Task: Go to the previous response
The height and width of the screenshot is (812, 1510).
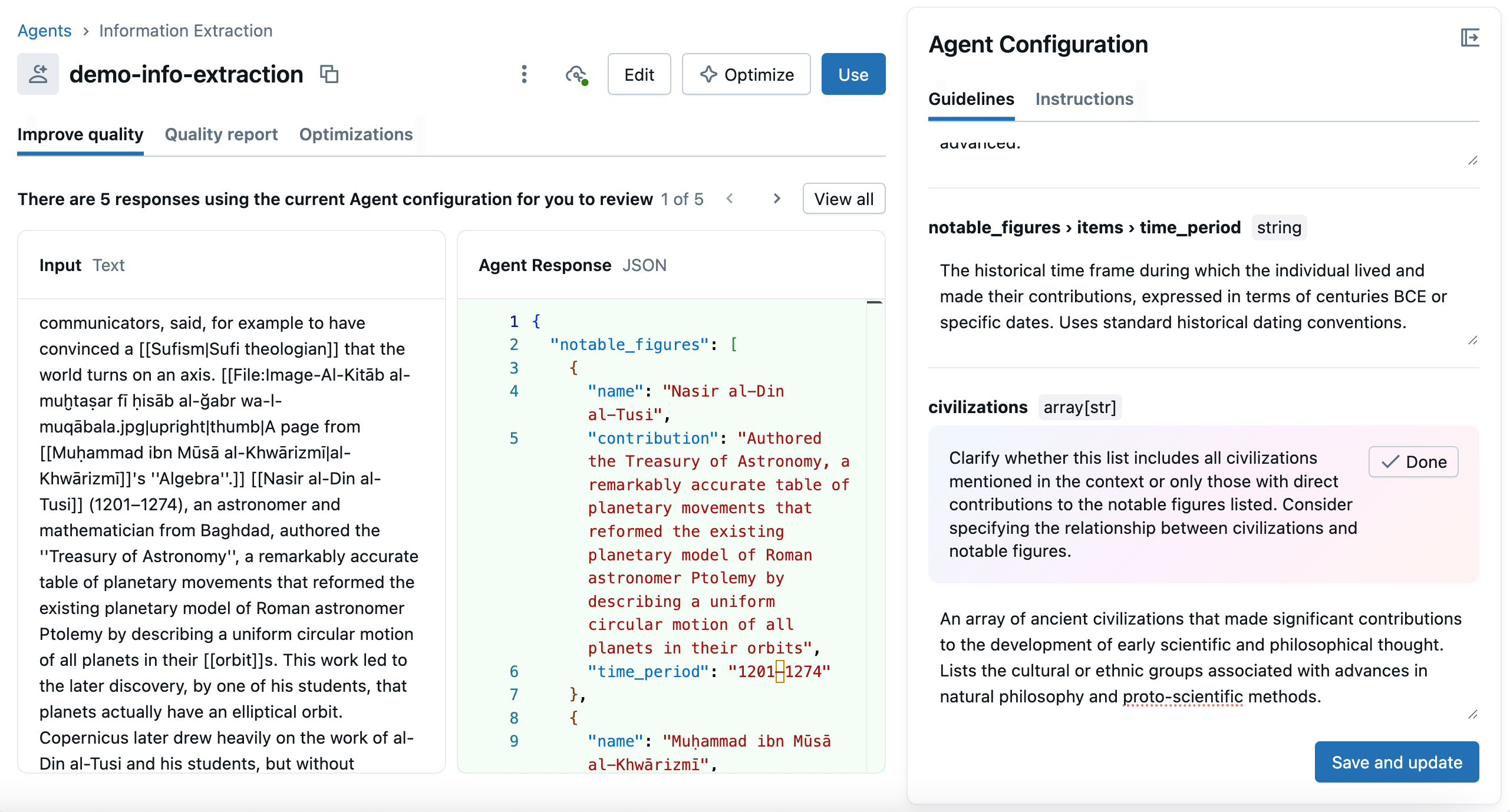Action: (730, 199)
